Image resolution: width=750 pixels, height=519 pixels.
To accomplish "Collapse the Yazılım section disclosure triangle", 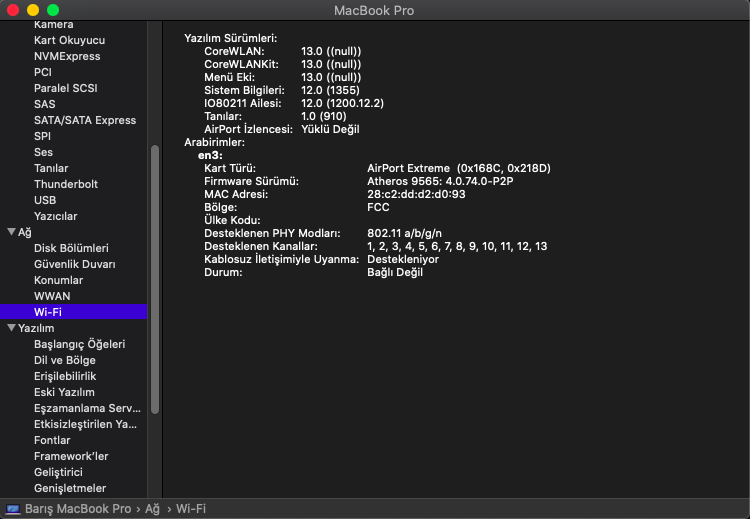I will click(11, 328).
